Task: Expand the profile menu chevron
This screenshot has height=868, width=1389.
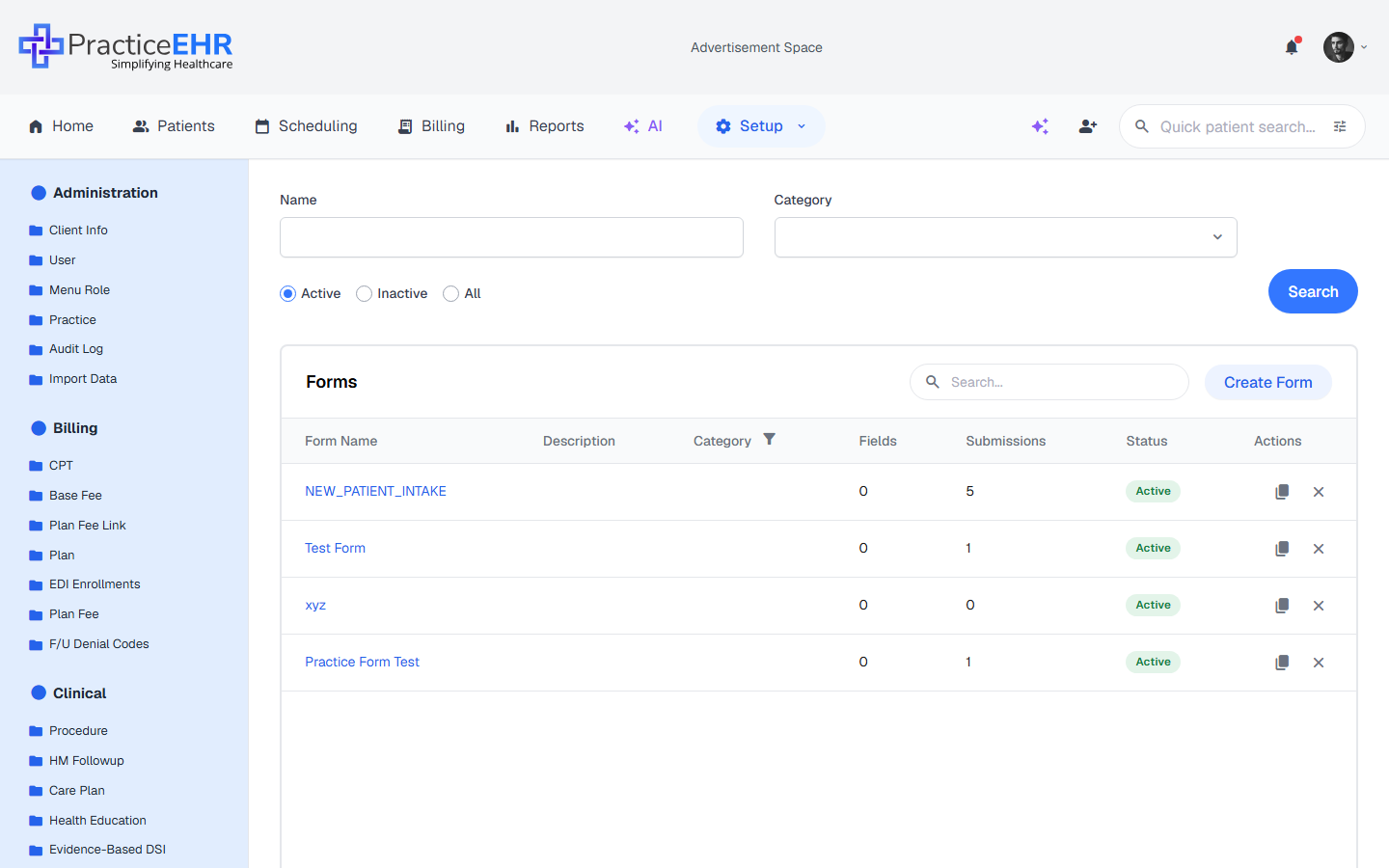Action: coord(1364,47)
